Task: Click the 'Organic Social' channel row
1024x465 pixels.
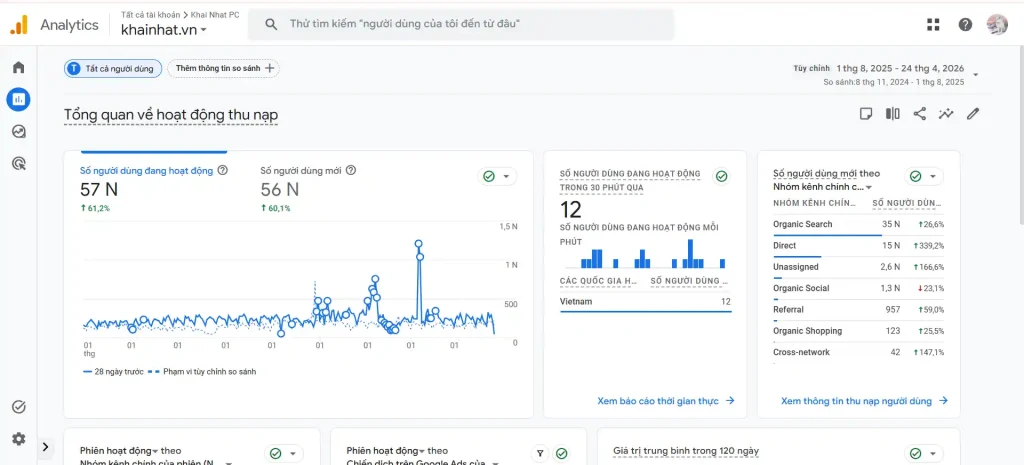Action: click(x=858, y=289)
